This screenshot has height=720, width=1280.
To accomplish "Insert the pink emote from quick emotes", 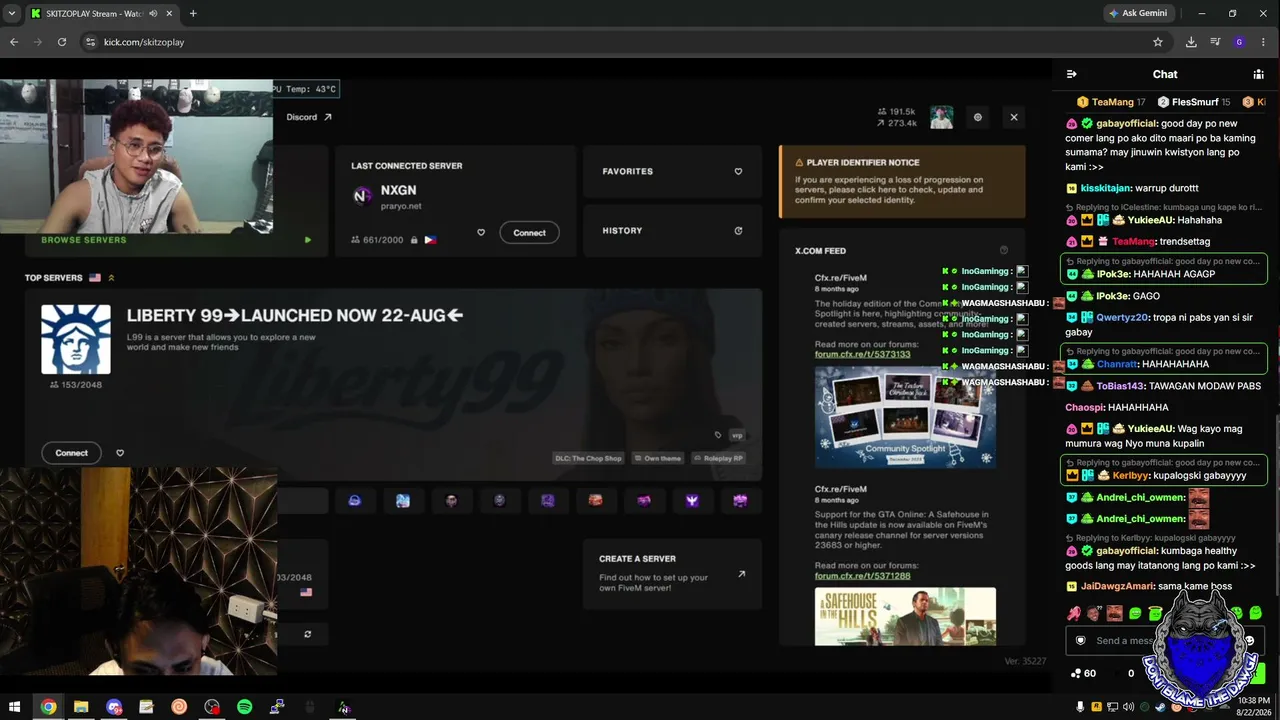I will [x=1073, y=613].
